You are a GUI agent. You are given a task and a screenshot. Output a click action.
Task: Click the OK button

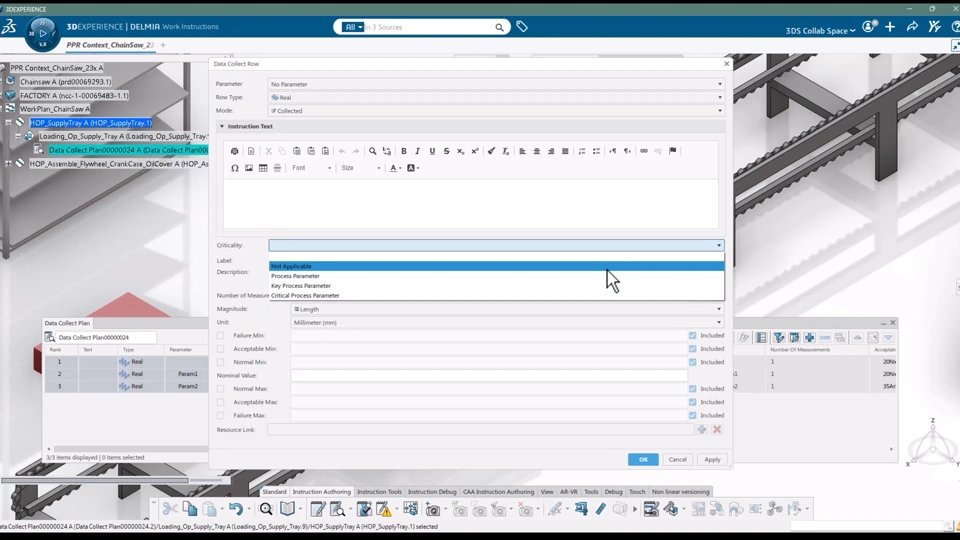click(x=643, y=460)
